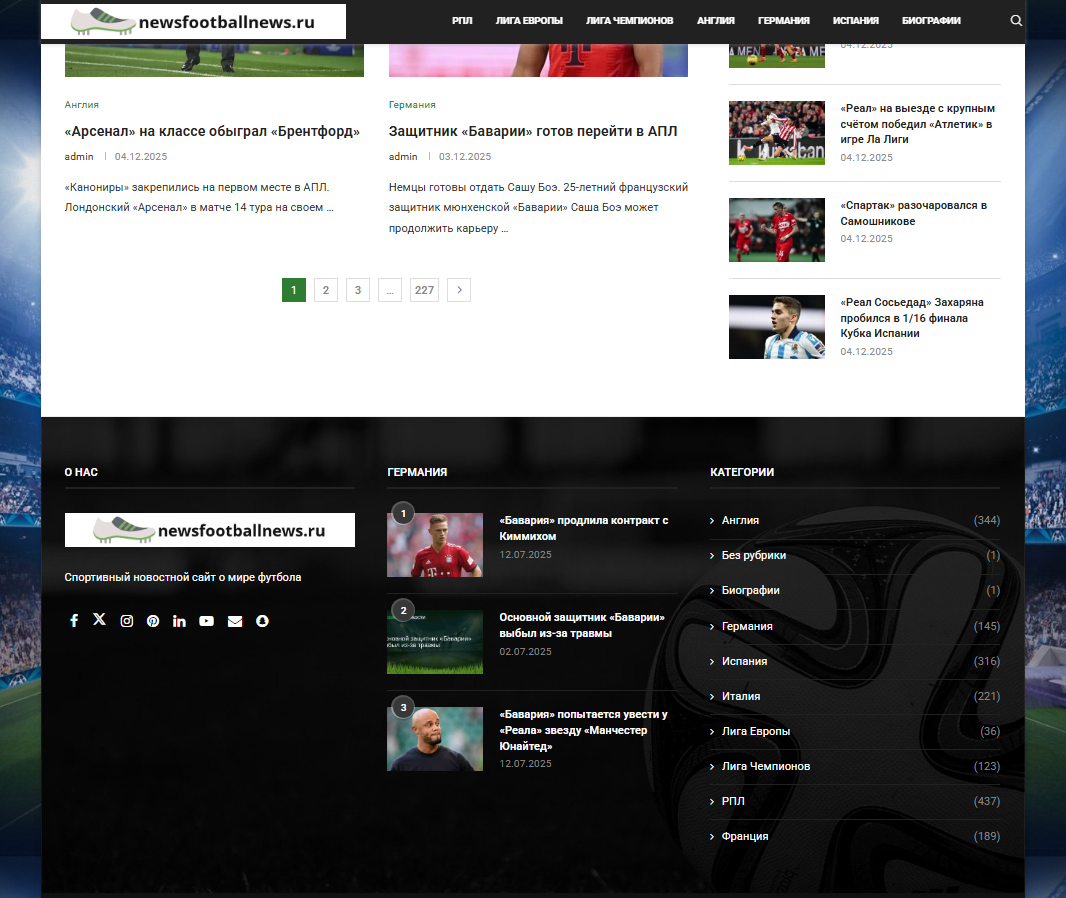Open footer story «Бавария» продлила контракт с Киммихом
This screenshot has width=1066, height=898.
[x=584, y=528]
